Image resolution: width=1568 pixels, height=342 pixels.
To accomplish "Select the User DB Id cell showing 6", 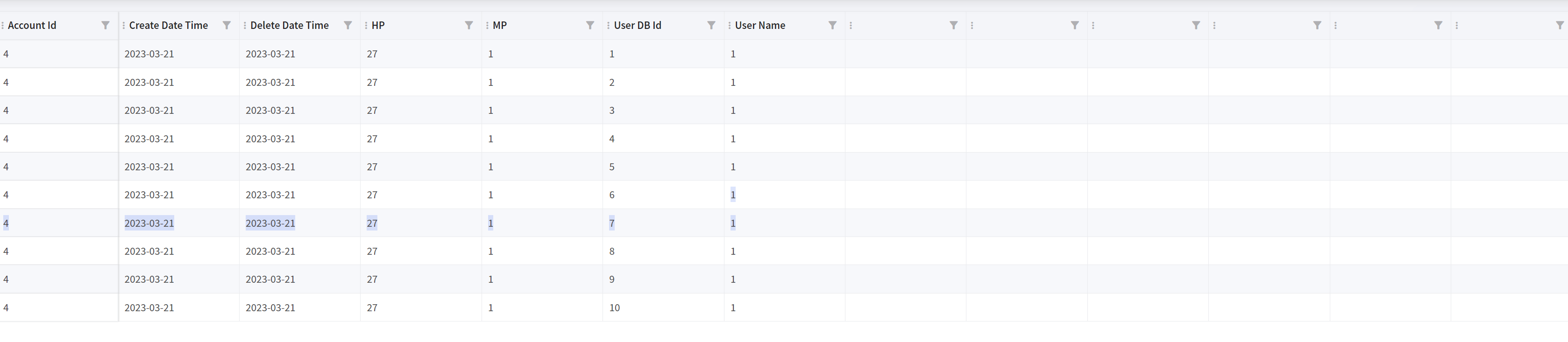I will [663, 195].
